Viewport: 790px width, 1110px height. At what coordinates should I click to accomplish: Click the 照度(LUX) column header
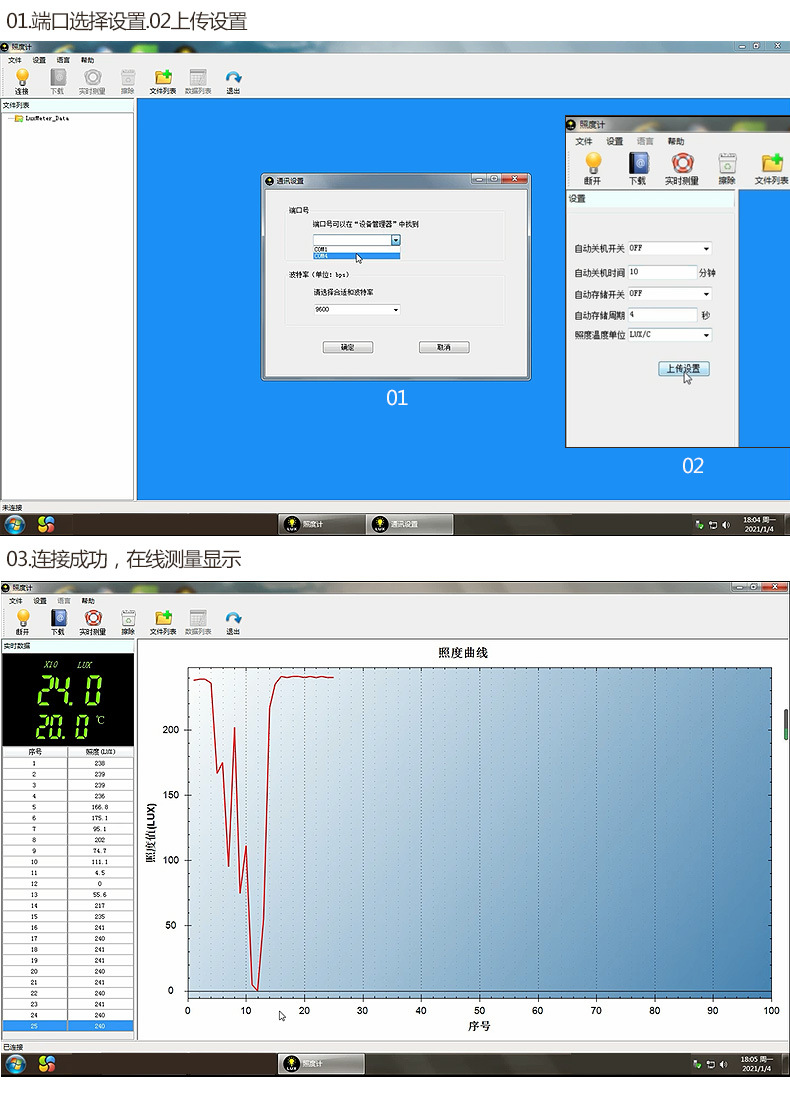pyautogui.click(x=101, y=752)
